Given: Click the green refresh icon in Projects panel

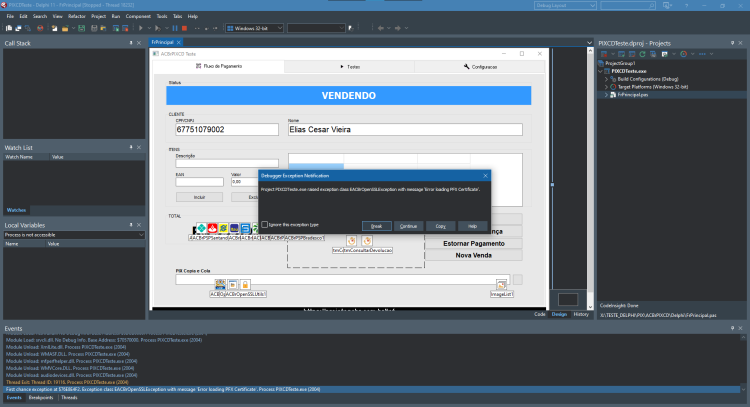Looking at the screenshot, I should 642,54.
